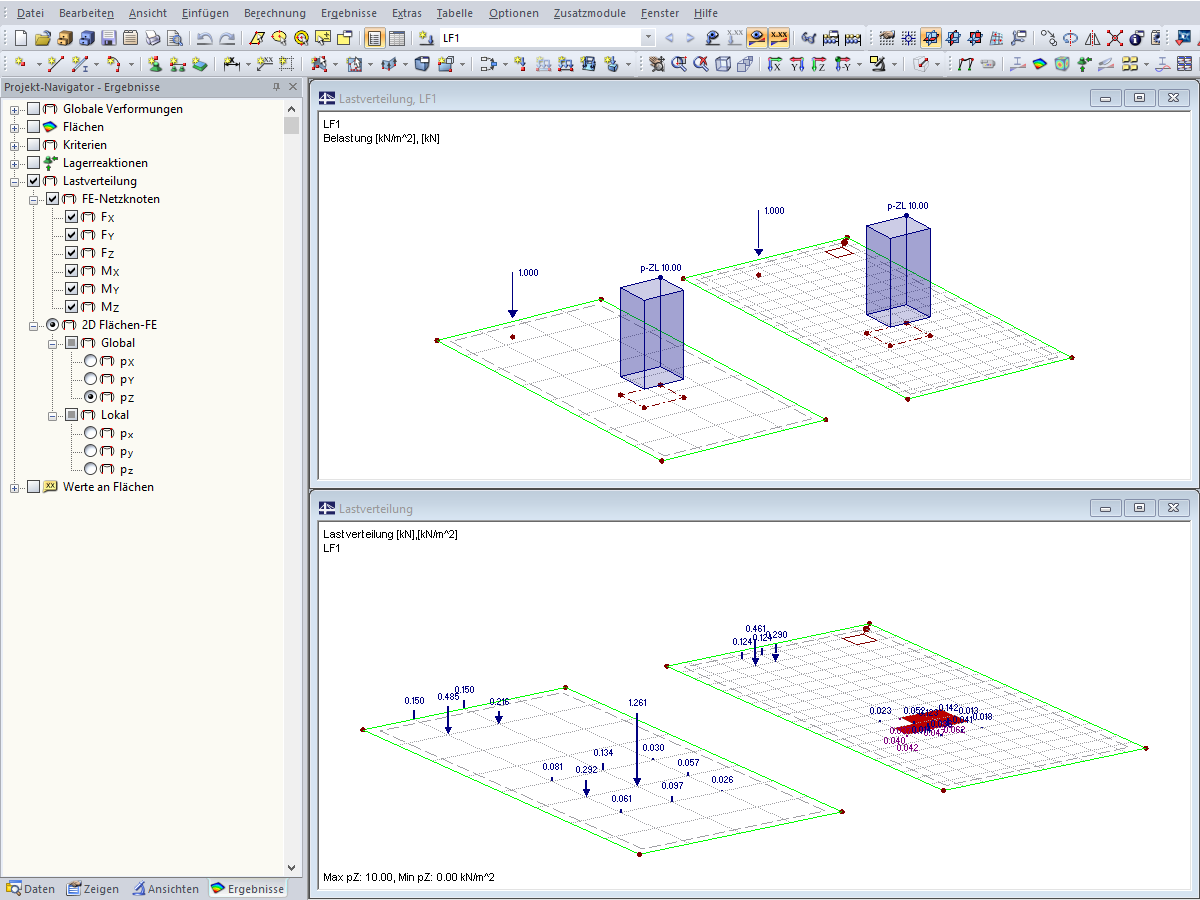Screen dimensions: 1200x900
Task: Click the info sphere icon
Action: [1138, 38]
